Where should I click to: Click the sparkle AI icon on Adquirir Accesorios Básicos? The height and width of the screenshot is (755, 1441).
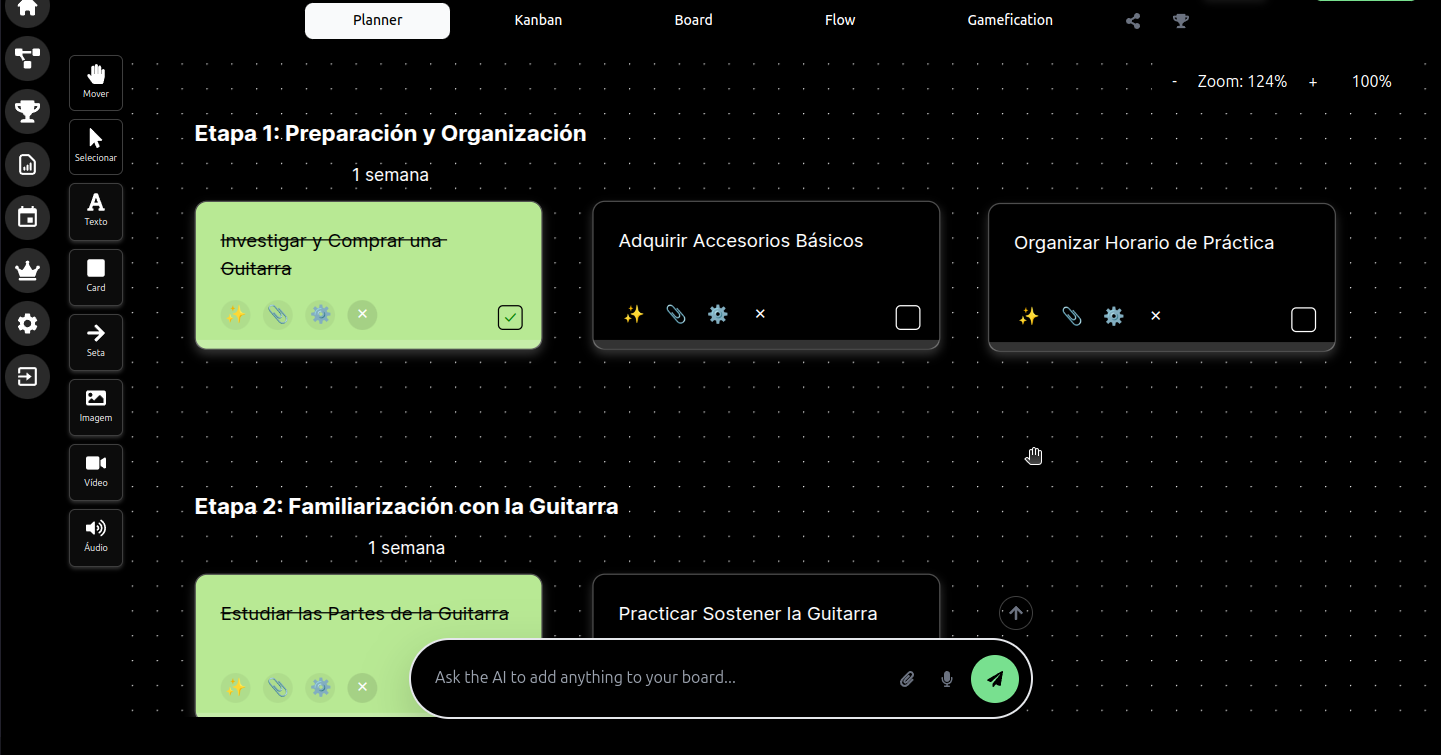tap(633, 314)
